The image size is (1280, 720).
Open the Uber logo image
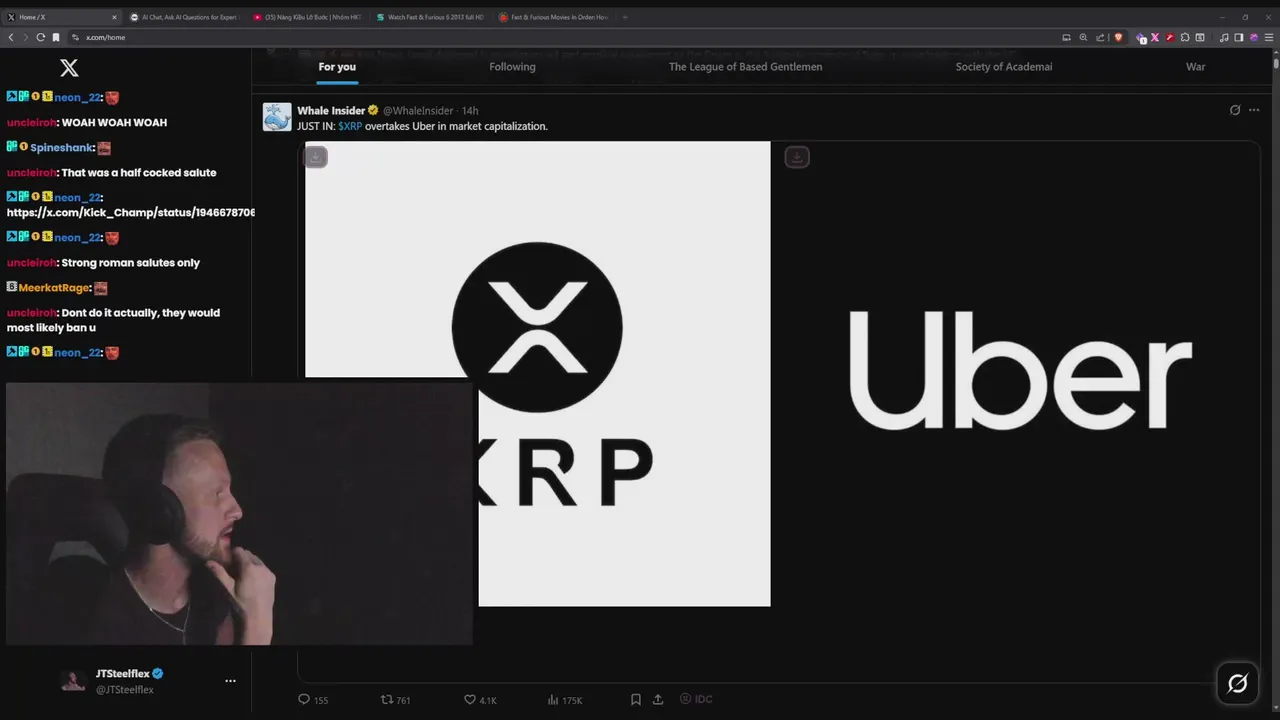1020,373
